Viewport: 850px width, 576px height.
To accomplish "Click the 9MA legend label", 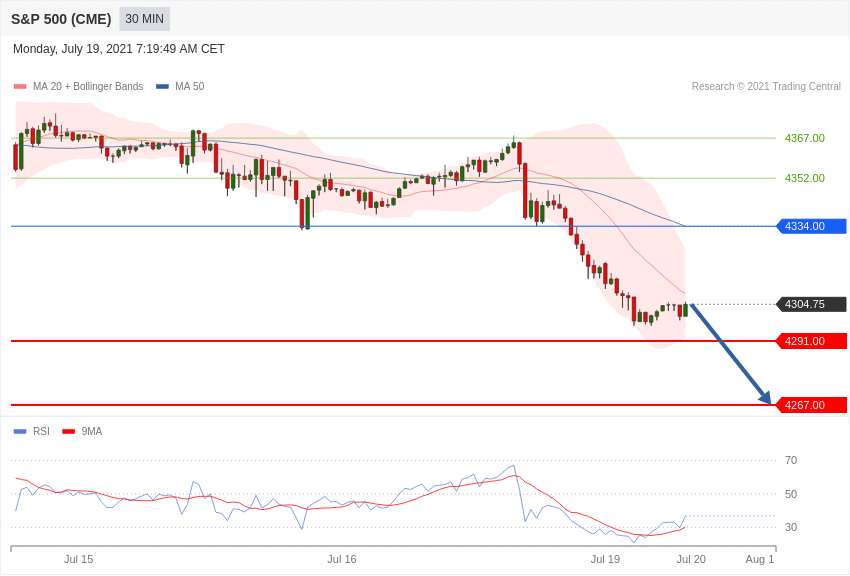I will coord(92,432).
